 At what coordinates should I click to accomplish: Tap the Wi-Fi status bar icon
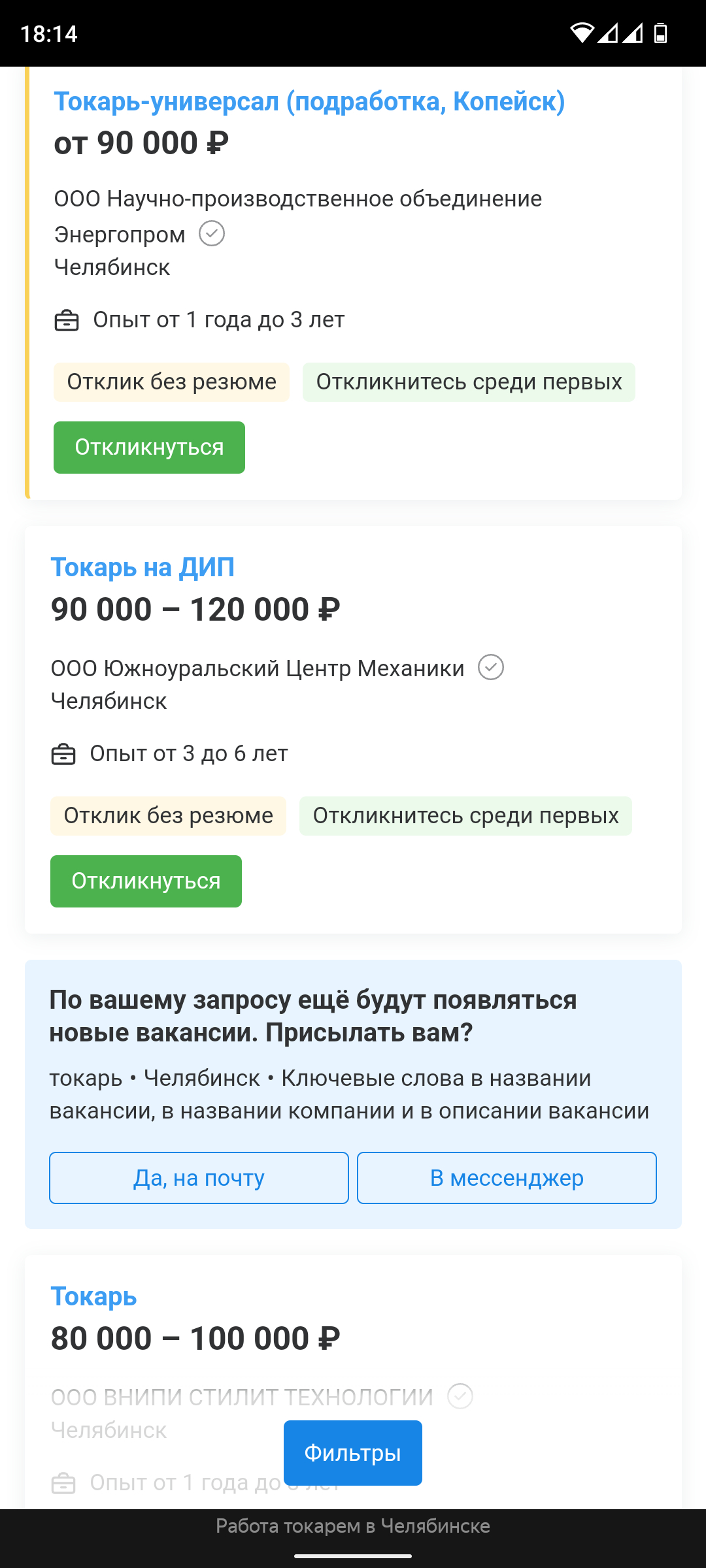[581, 33]
